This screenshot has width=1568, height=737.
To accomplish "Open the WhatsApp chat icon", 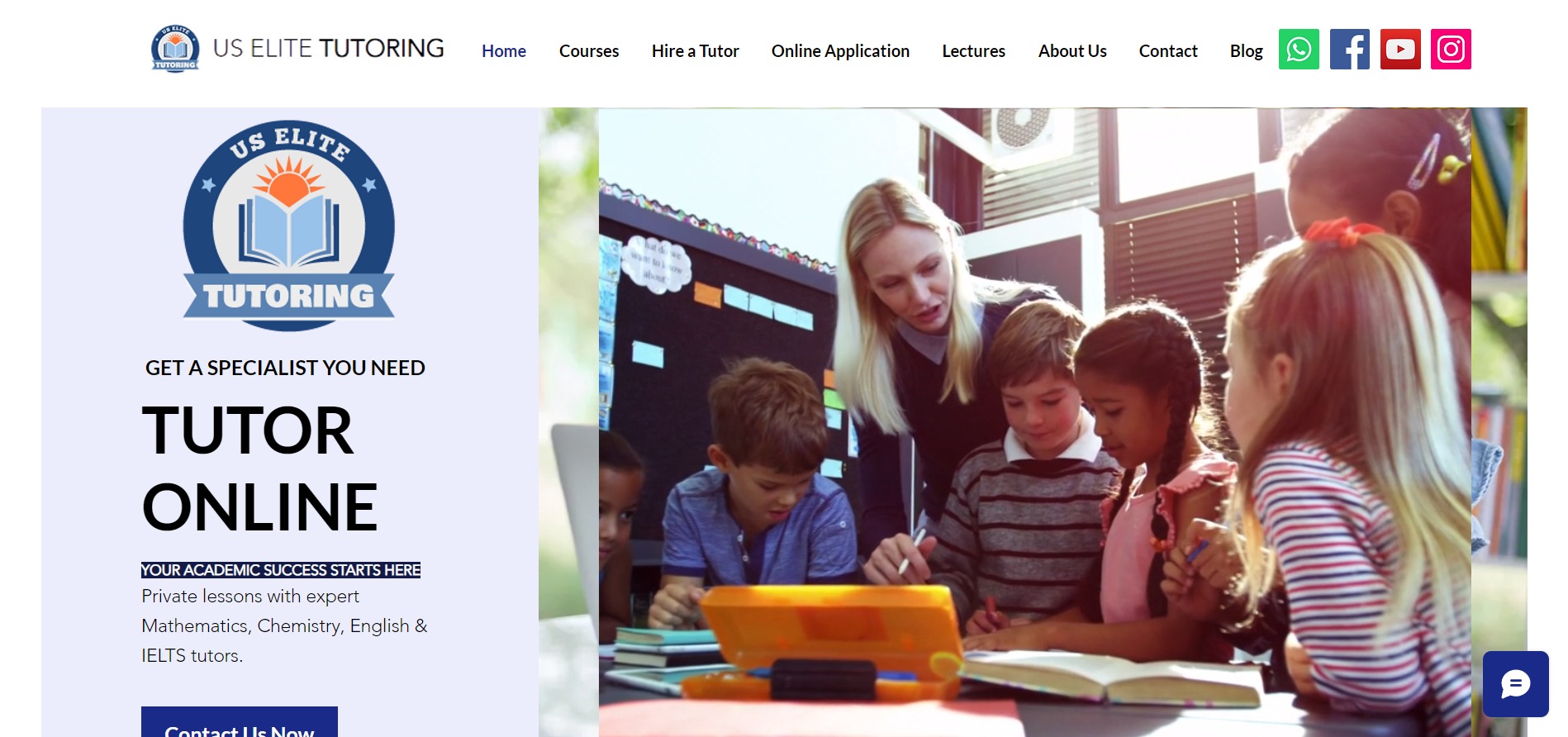I will click(1299, 50).
